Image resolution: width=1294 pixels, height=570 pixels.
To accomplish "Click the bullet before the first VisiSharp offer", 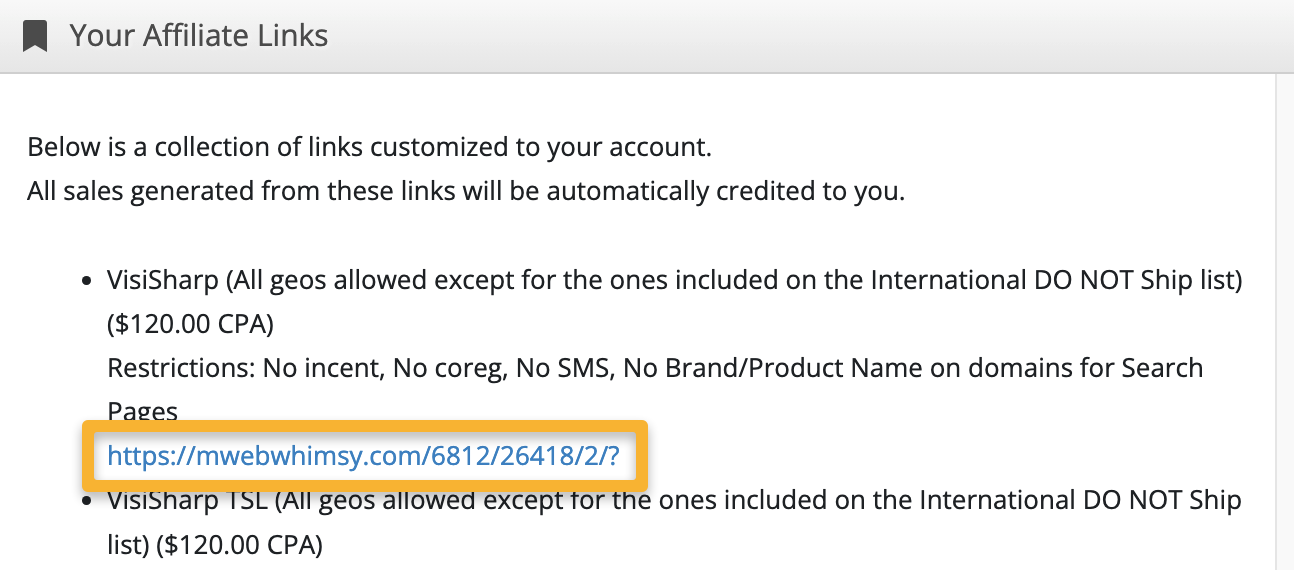I will tap(88, 281).
